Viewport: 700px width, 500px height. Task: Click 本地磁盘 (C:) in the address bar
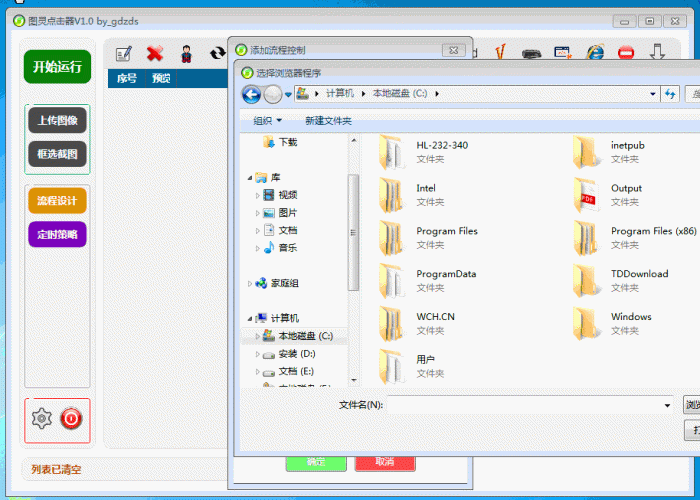(x=400, y=93)
